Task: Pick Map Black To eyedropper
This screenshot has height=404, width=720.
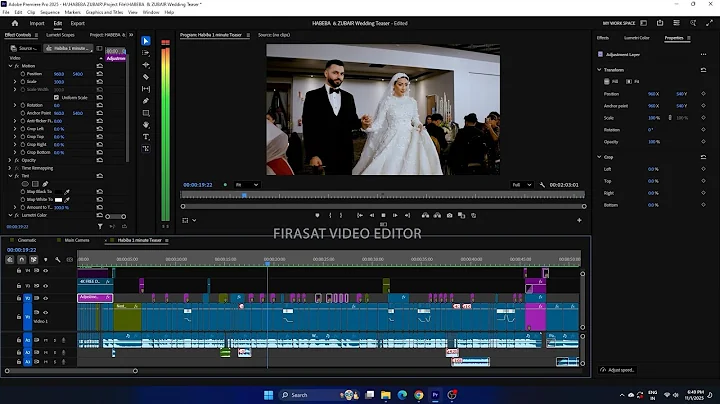Action: coord(67,191)
